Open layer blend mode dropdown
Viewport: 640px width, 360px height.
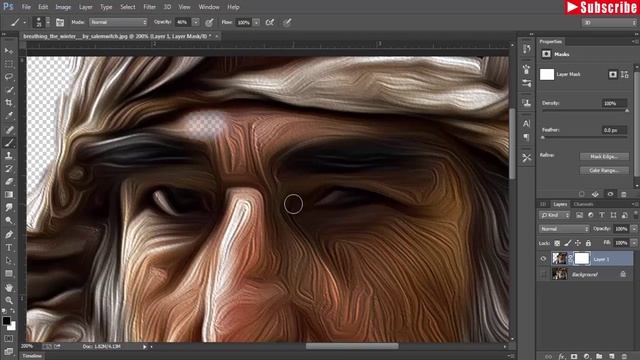click(564, 229)
